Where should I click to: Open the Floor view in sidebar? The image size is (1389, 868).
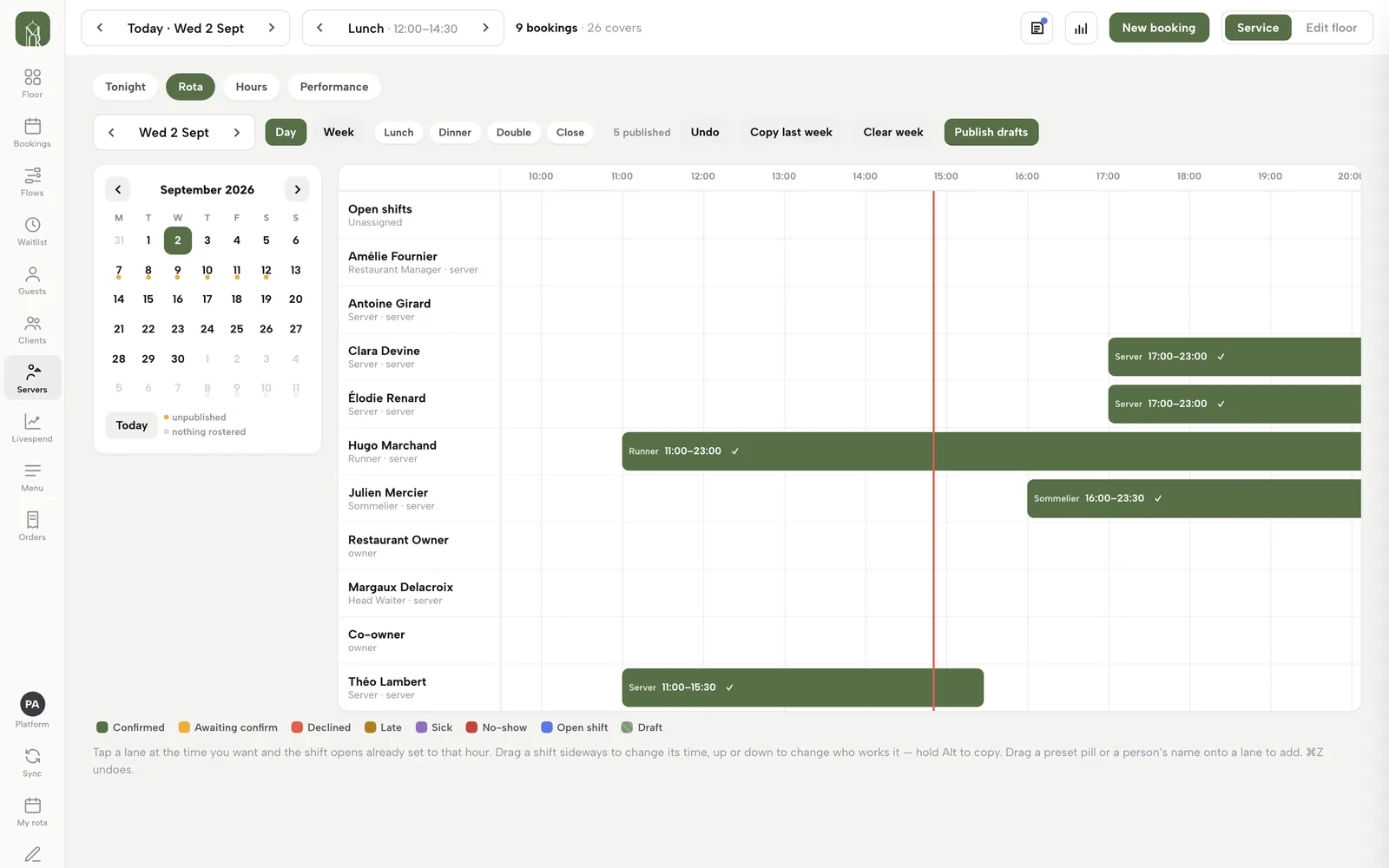pos(32,83)
